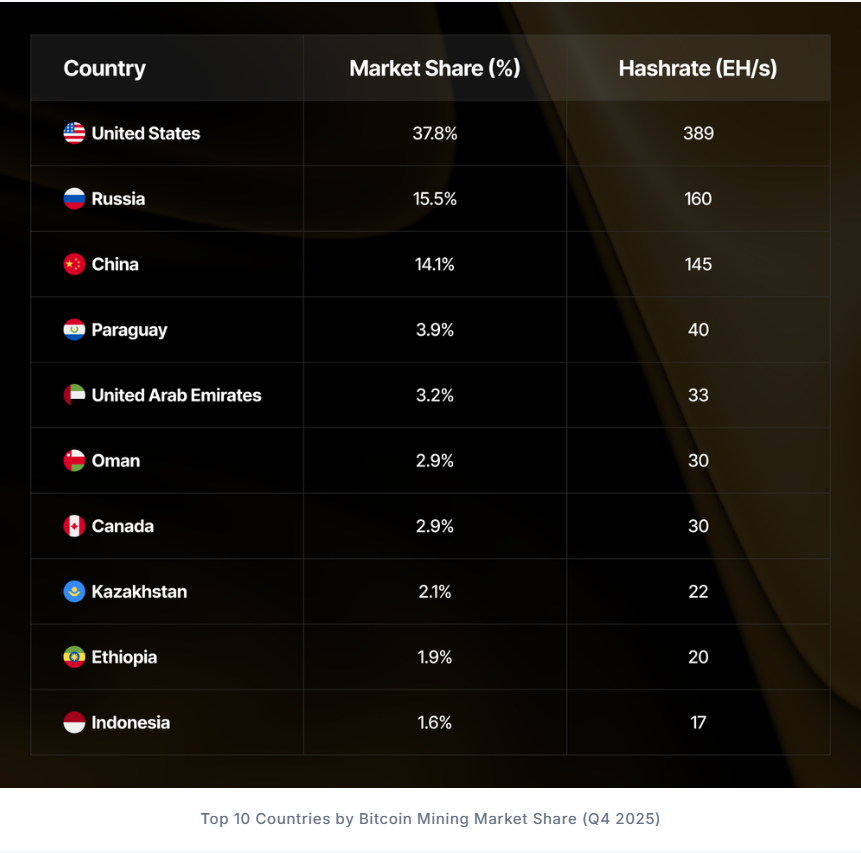
Task: Click the Canada flag icon
Action: (74, 526)
